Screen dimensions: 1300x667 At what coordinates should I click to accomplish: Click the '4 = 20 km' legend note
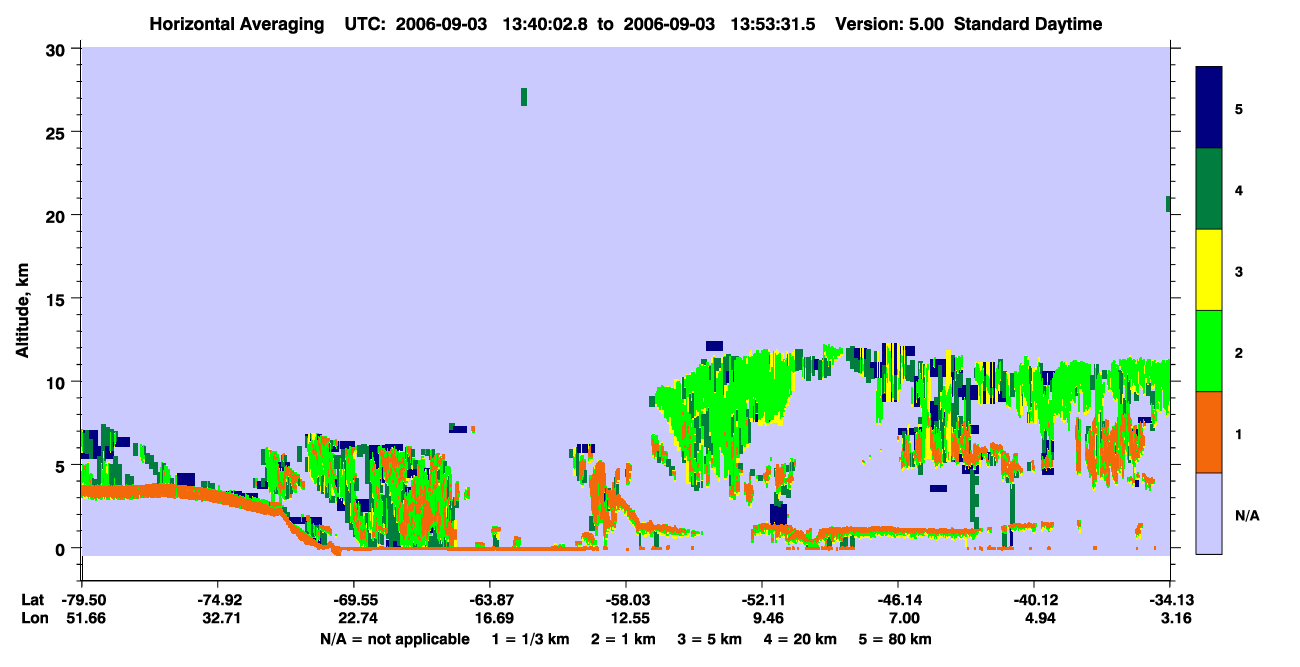click(800, 639)
